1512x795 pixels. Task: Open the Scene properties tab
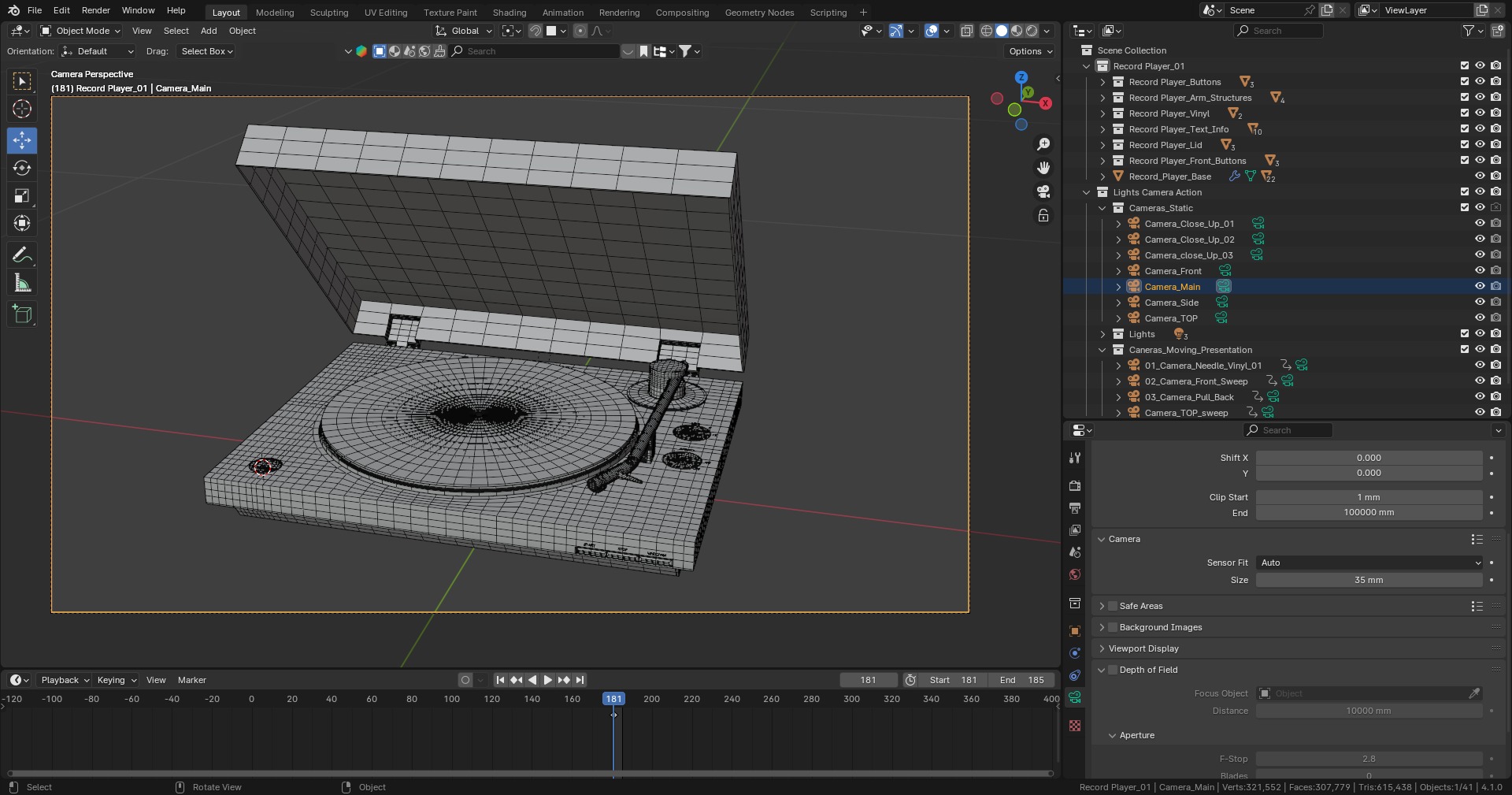pyautogui.click(x=1075, y=552)
